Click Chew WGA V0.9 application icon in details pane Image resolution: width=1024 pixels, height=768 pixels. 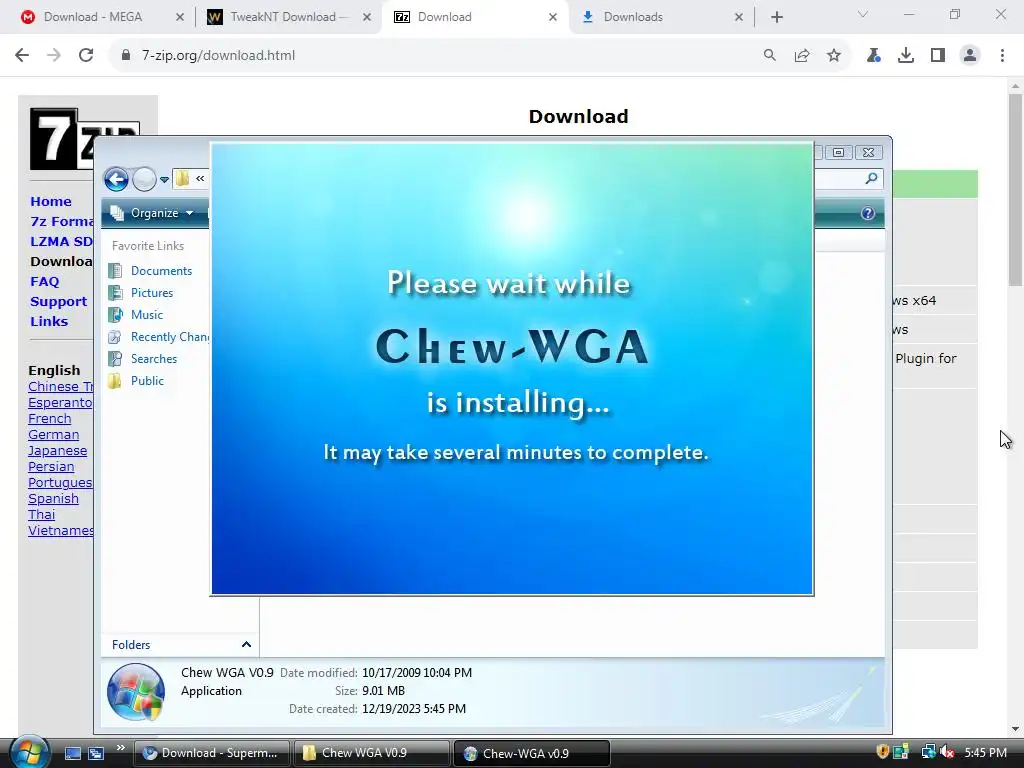136,692
